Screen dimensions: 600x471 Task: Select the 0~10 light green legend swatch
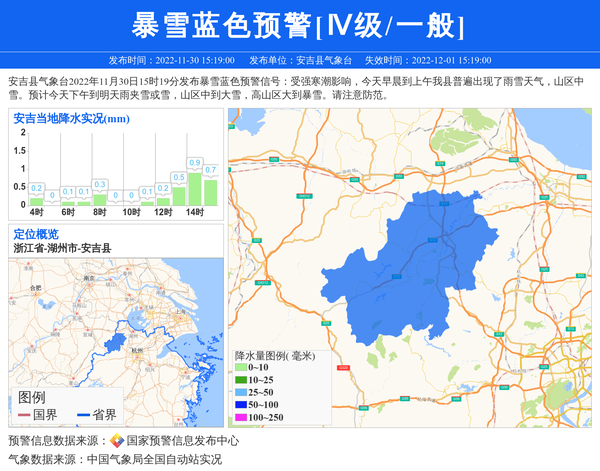[x=241, y=369]
